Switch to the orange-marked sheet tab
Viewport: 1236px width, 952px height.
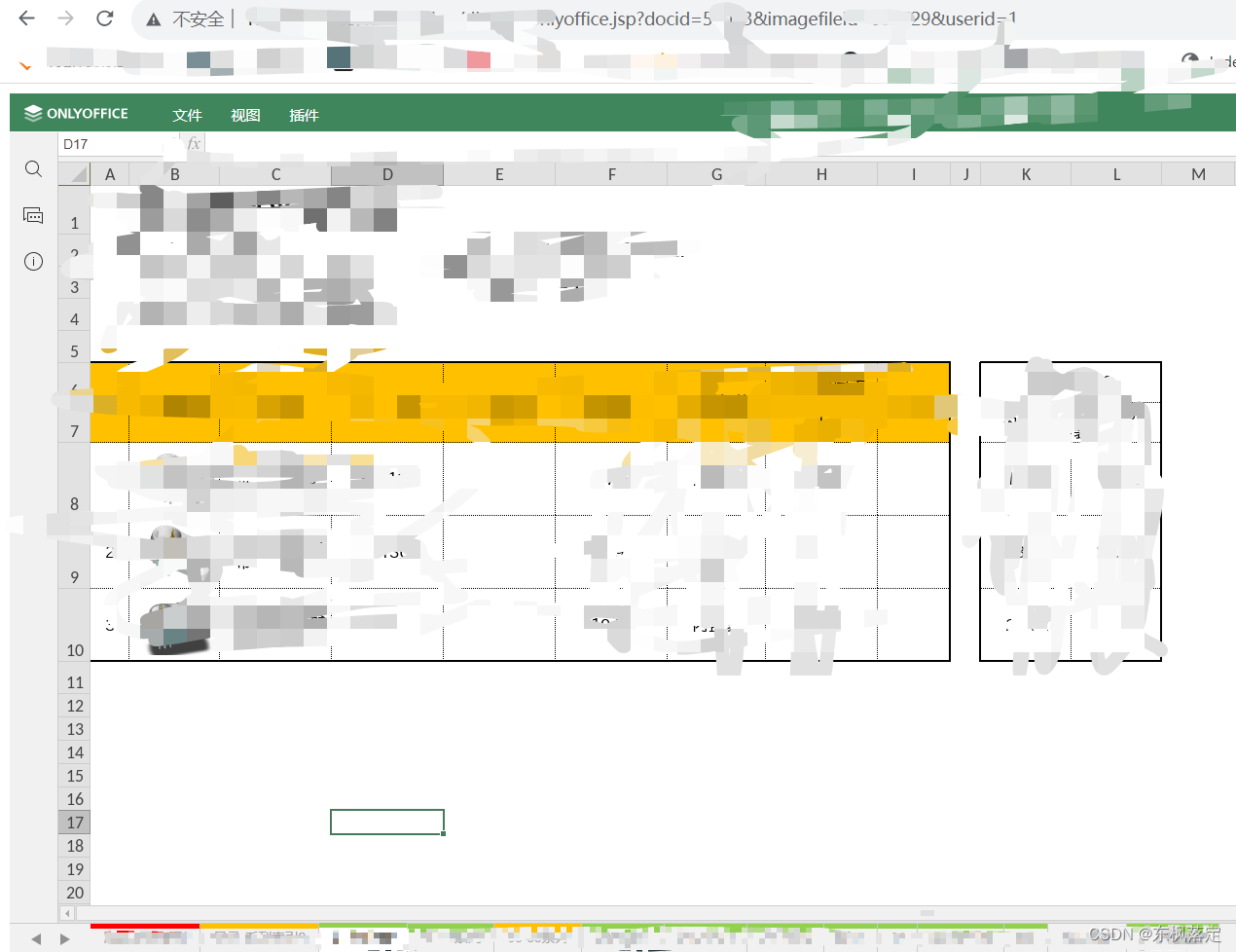[x=258, y=939]
